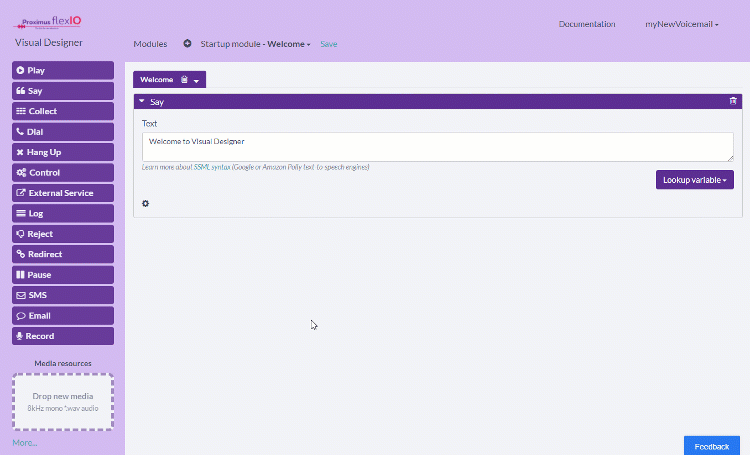Open Documentation page
The image size is (750, 455).
pyautogui.click(x=587, y=24)
